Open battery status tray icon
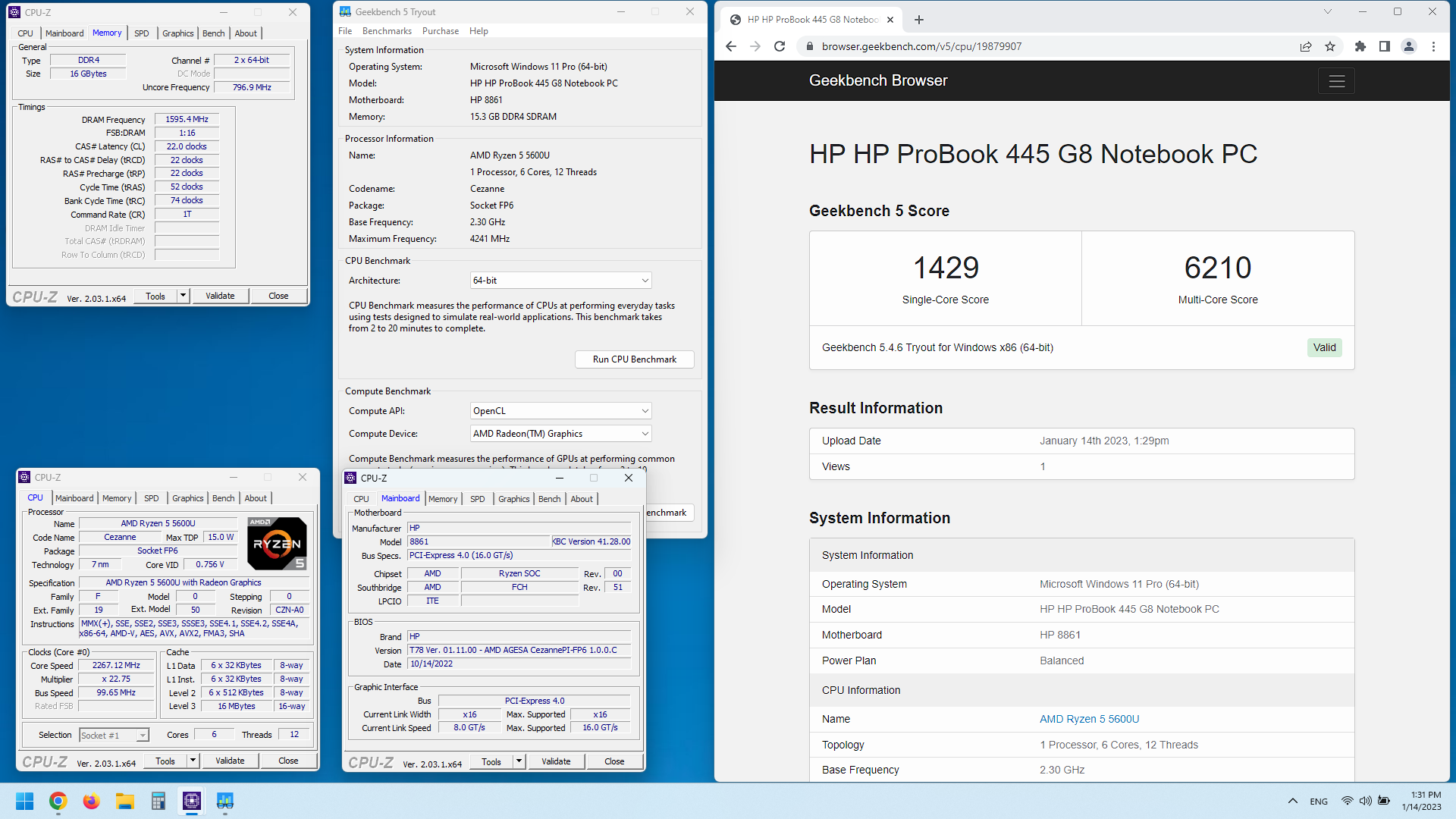The image size is (1456, 819). click(x=1384, y=801)
